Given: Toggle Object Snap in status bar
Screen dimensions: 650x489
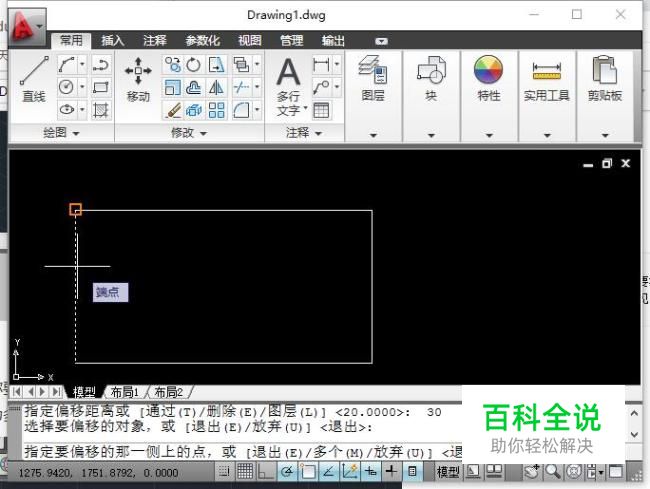Looking at the screenshot, I should 308,471.
